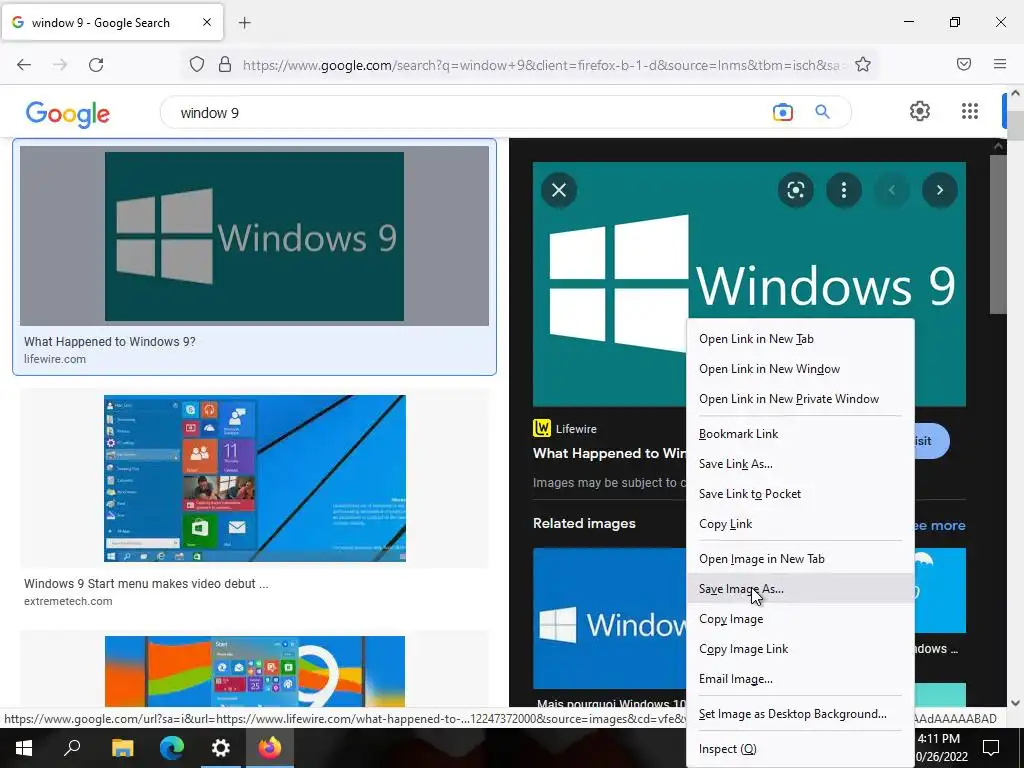Click the padlock site security icon
The image size is (1024, 768).
(x=225, y=64)
